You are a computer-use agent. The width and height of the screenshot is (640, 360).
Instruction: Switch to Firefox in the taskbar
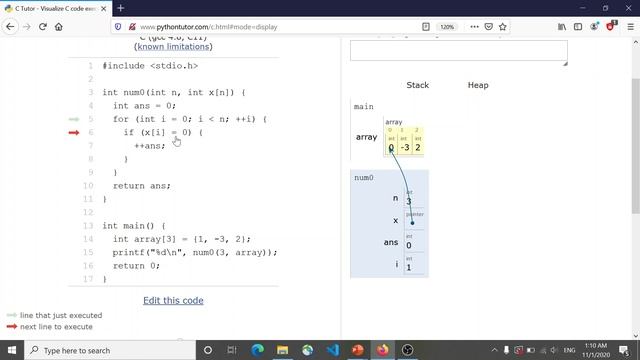point(382,350)
